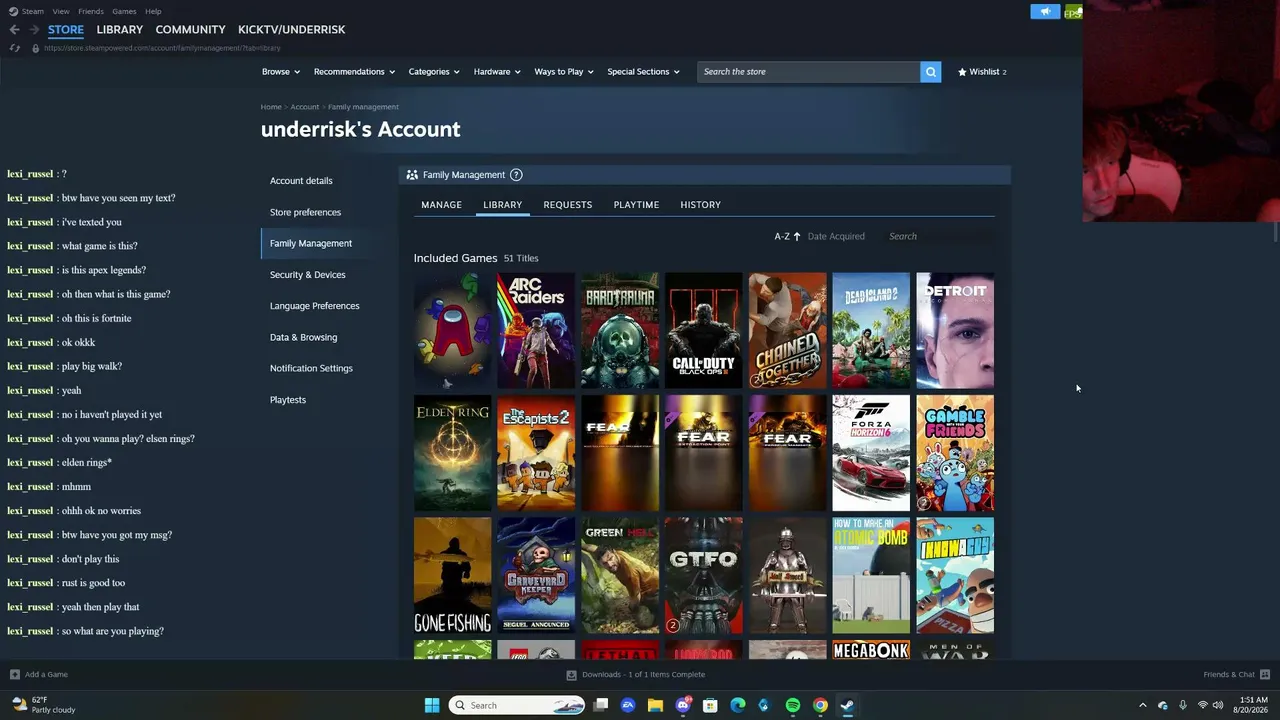The height and width of the screenshot is (720, 1280).
Task: Open the volume speaker tray icon
Action: (x=1218, y=705)
